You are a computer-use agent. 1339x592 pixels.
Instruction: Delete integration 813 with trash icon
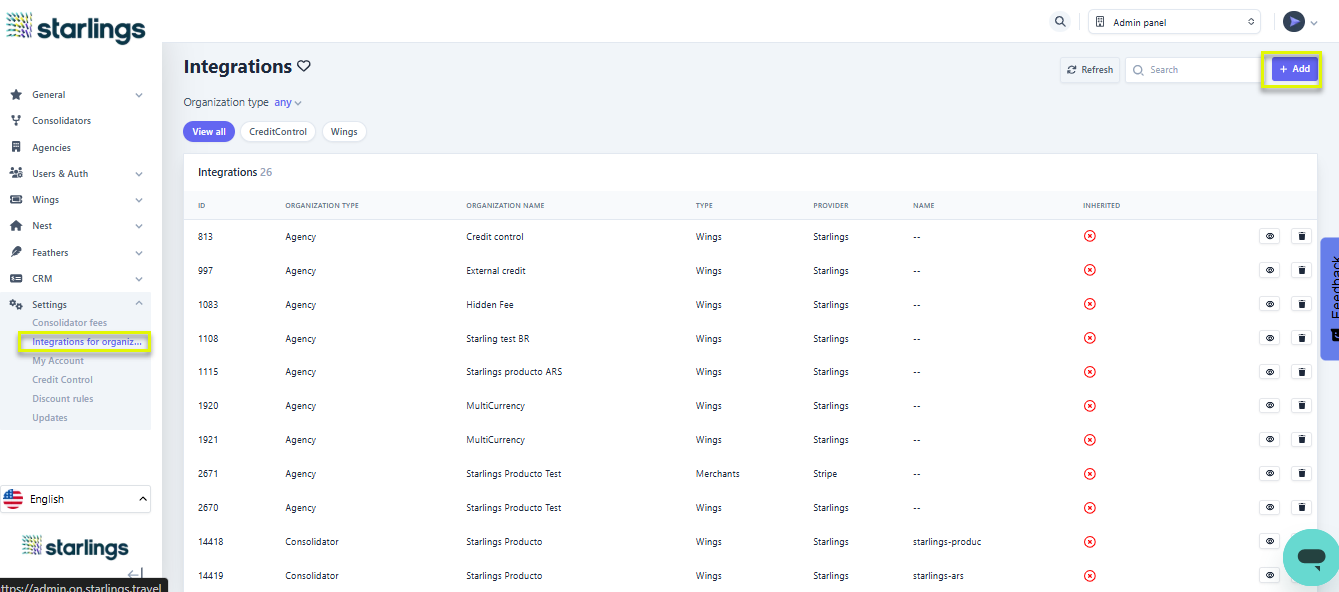tap(1301, 237)
